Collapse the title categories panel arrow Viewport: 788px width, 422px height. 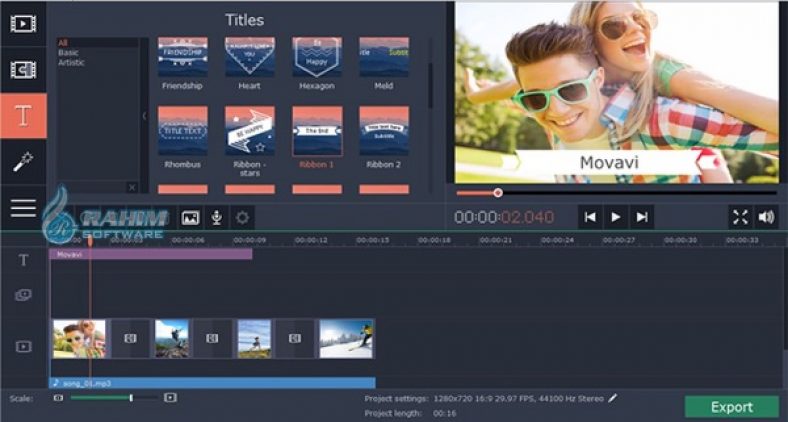point(144,116)
